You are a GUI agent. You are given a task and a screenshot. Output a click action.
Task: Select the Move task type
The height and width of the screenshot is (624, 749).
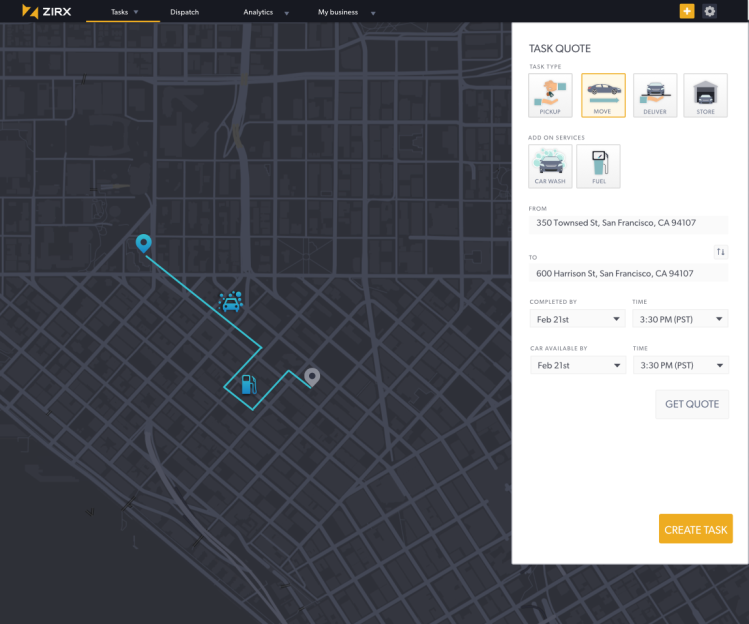603,95
